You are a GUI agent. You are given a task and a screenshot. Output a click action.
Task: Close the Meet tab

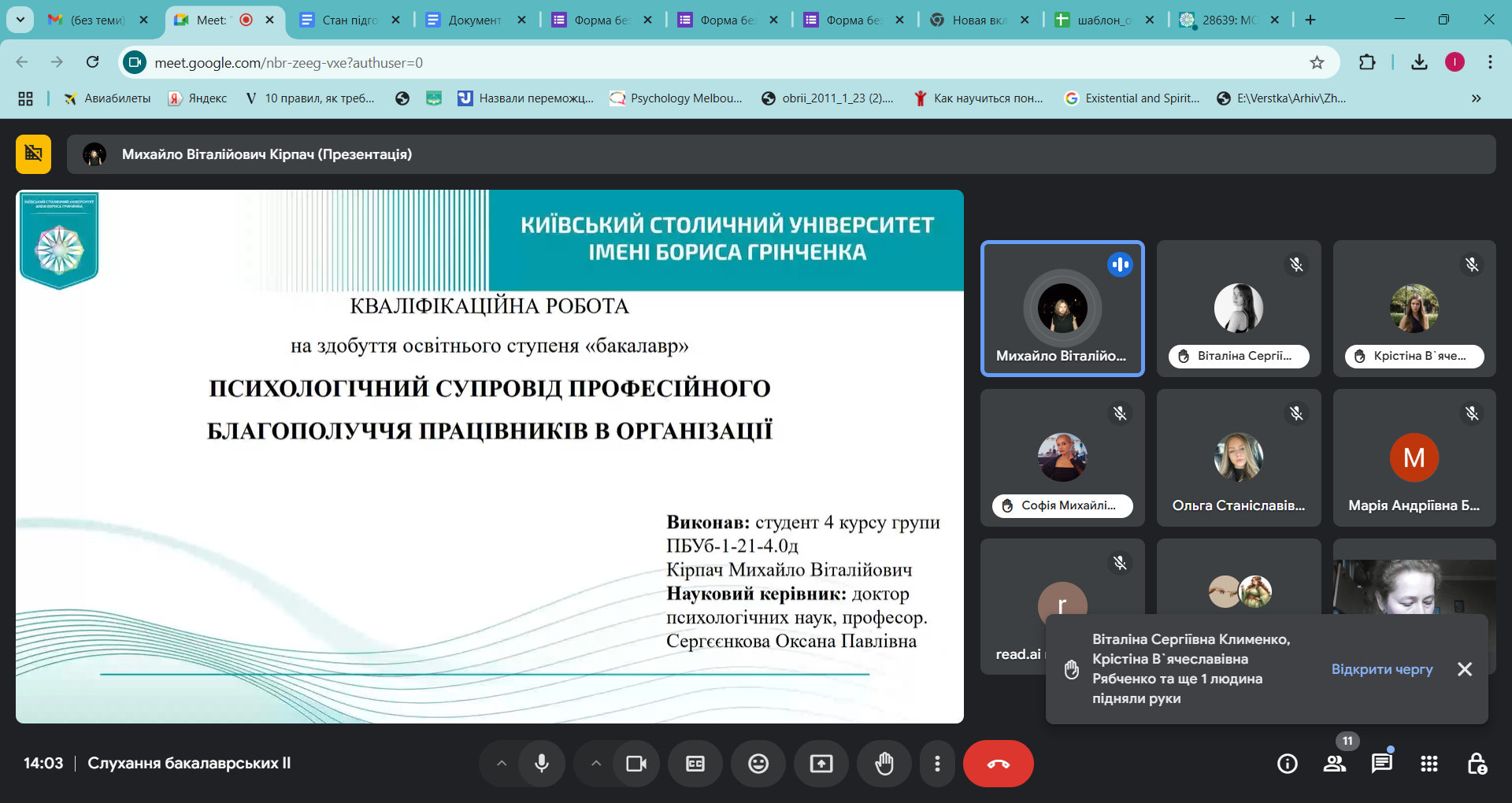click(270, 20)
